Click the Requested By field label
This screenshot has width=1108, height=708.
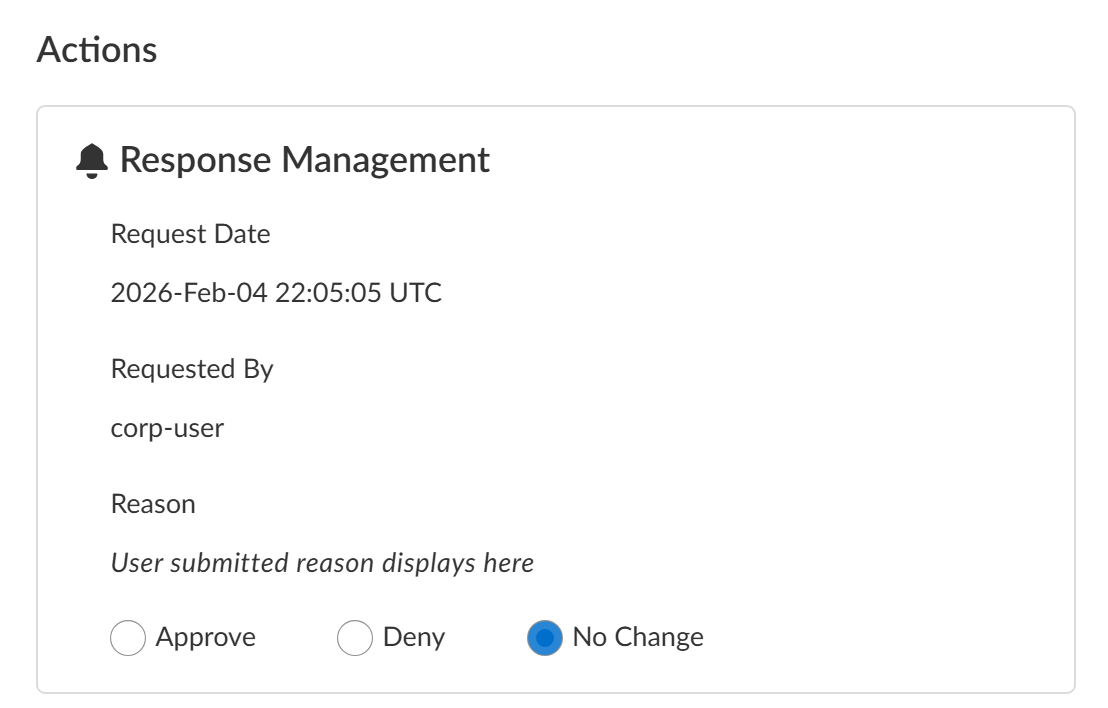click(x=192, y=368)
